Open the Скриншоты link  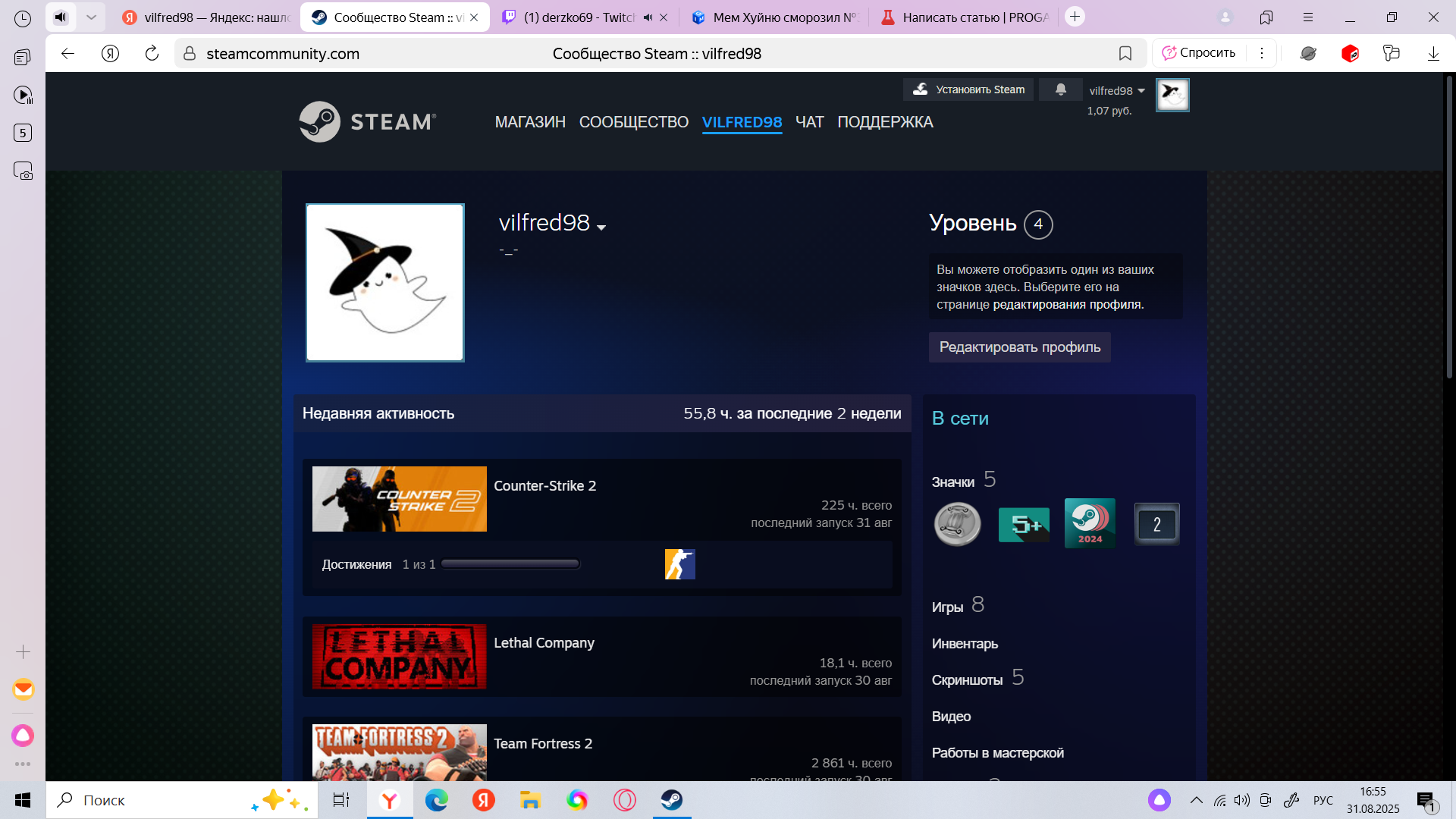pyautogui.click(x=967, y=680)
